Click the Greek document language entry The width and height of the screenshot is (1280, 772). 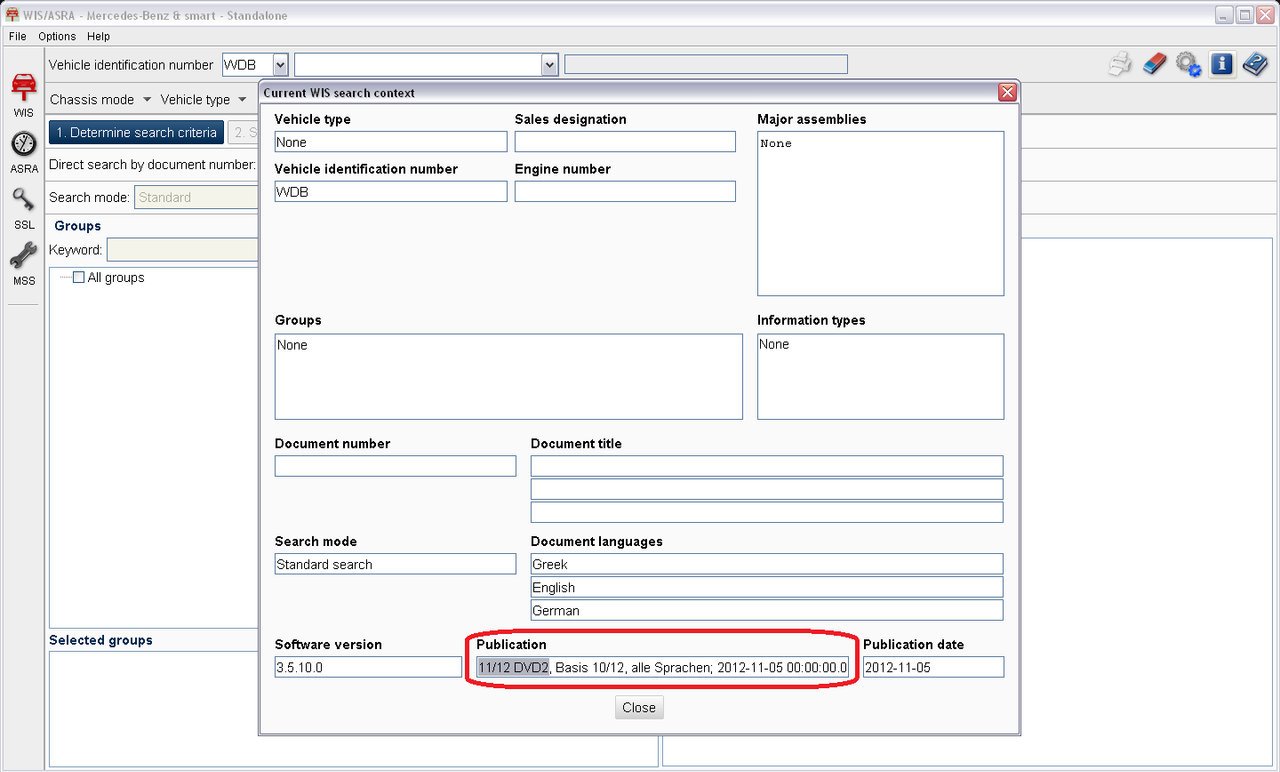coord(767,564)
